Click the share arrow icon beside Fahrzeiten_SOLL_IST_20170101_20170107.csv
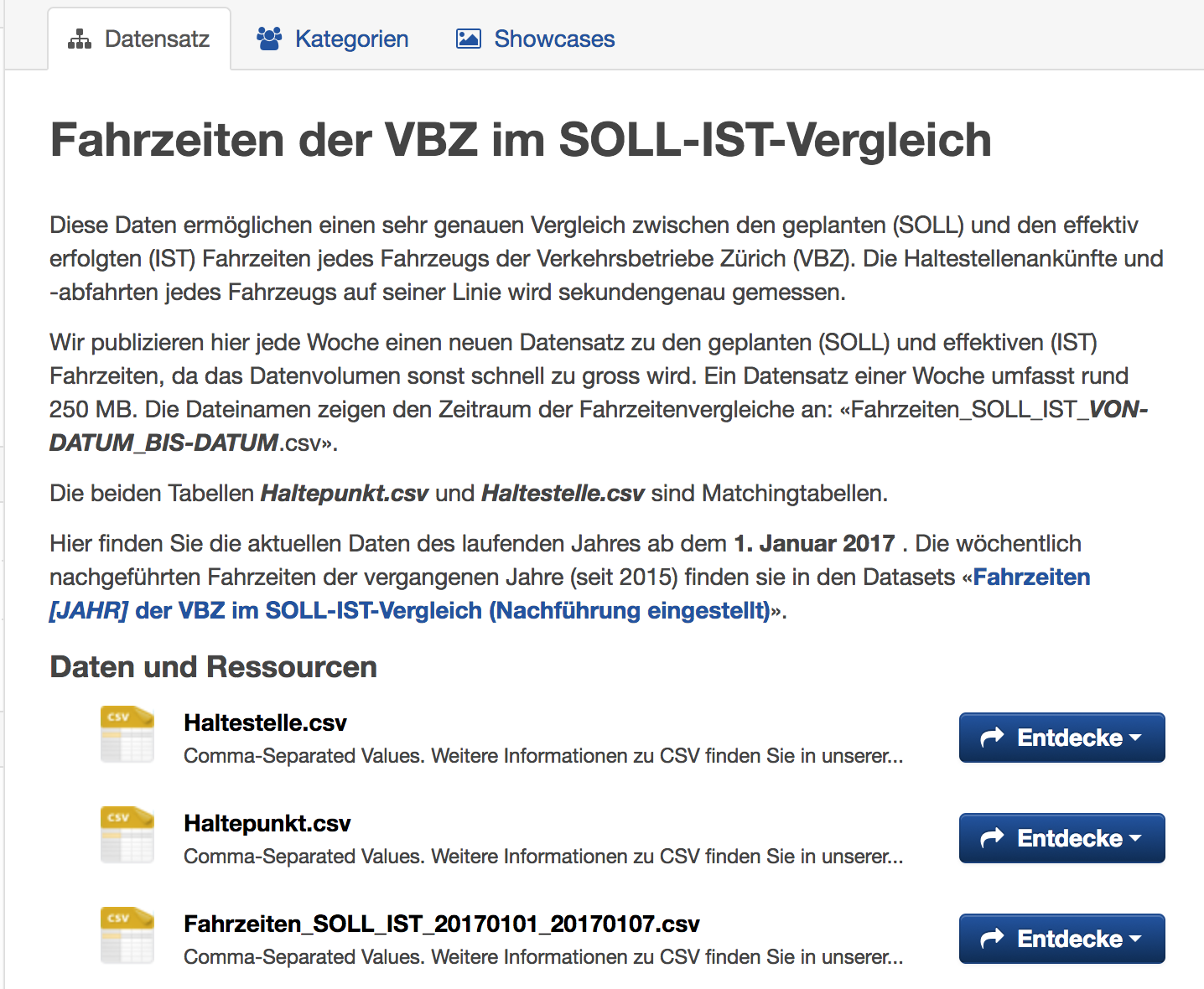 pos(993,939)
